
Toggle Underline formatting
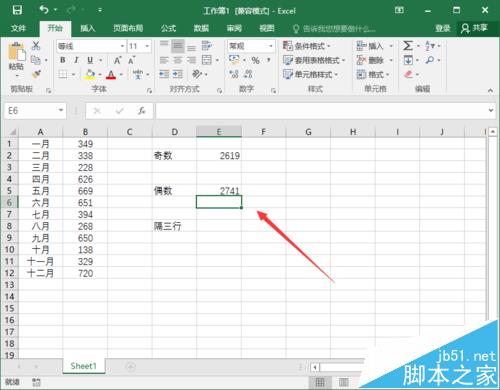[x=90, y=60]
